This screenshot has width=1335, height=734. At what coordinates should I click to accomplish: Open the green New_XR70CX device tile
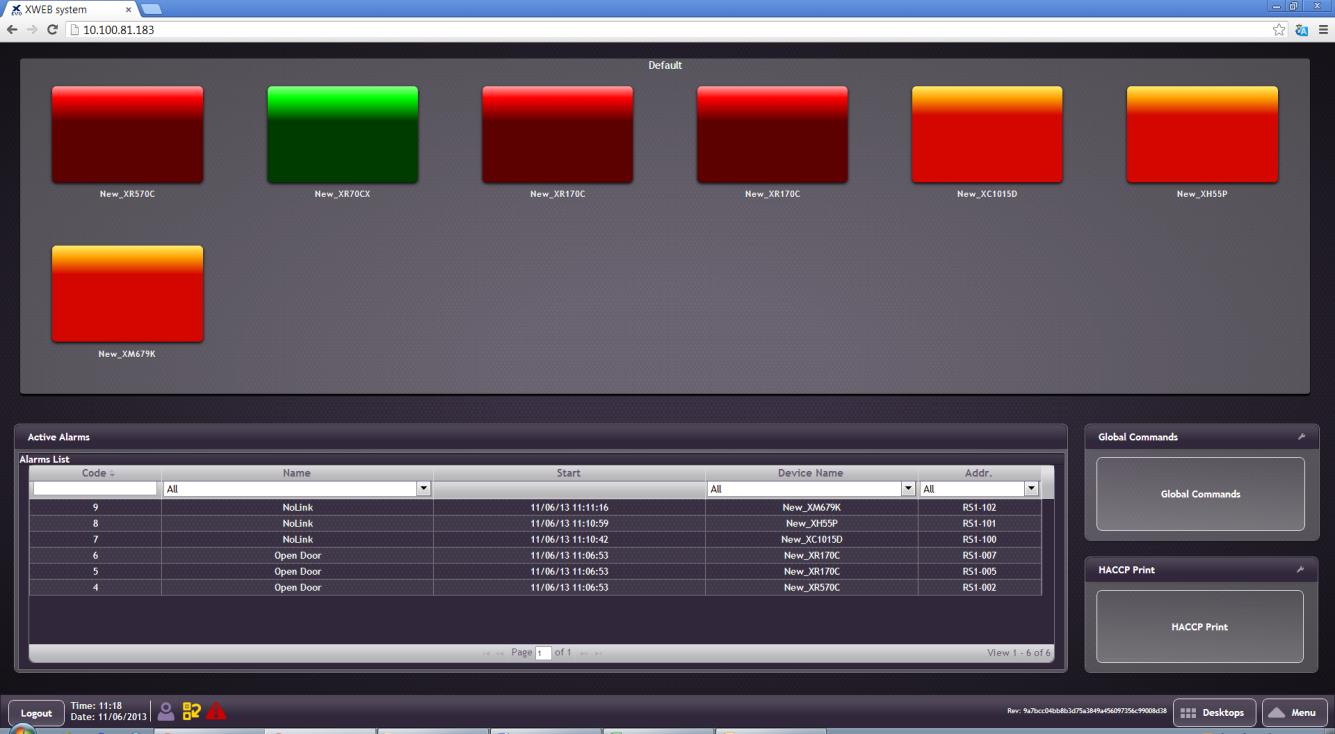(342, 134)
